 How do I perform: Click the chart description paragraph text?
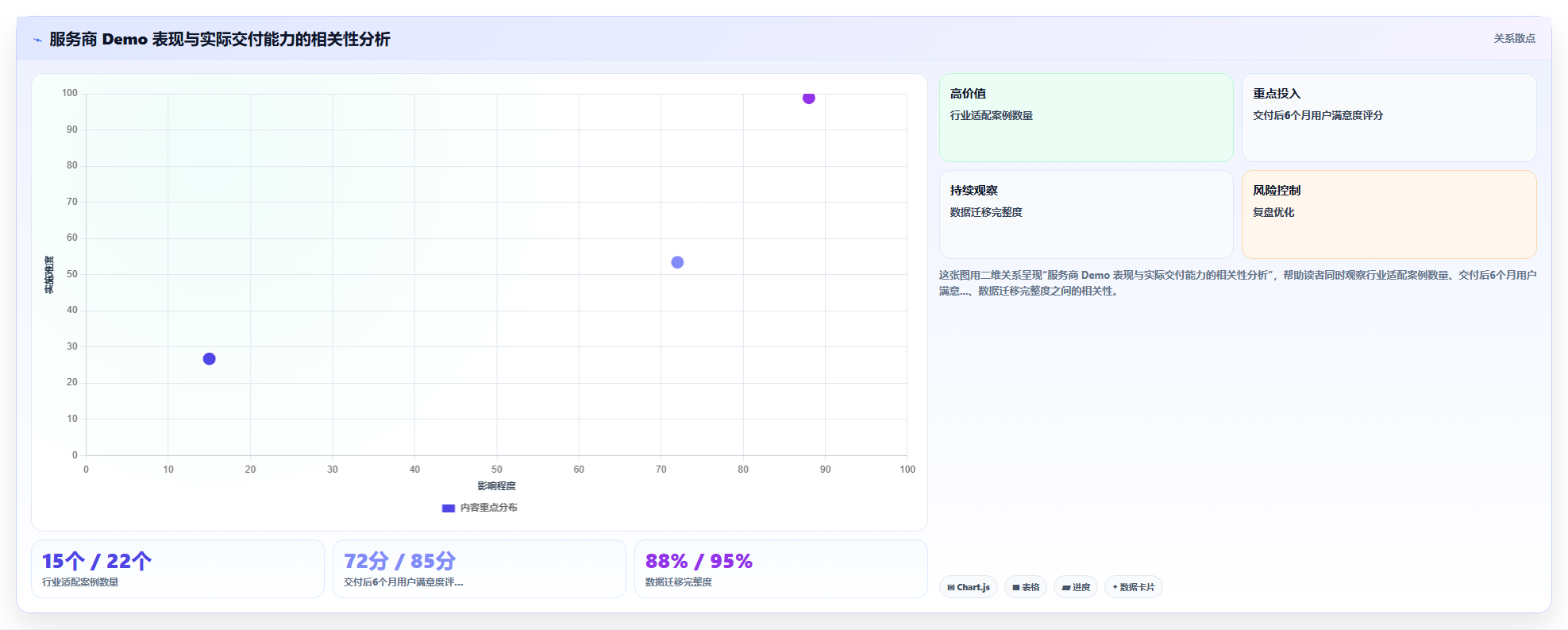tap(1238, 283)
